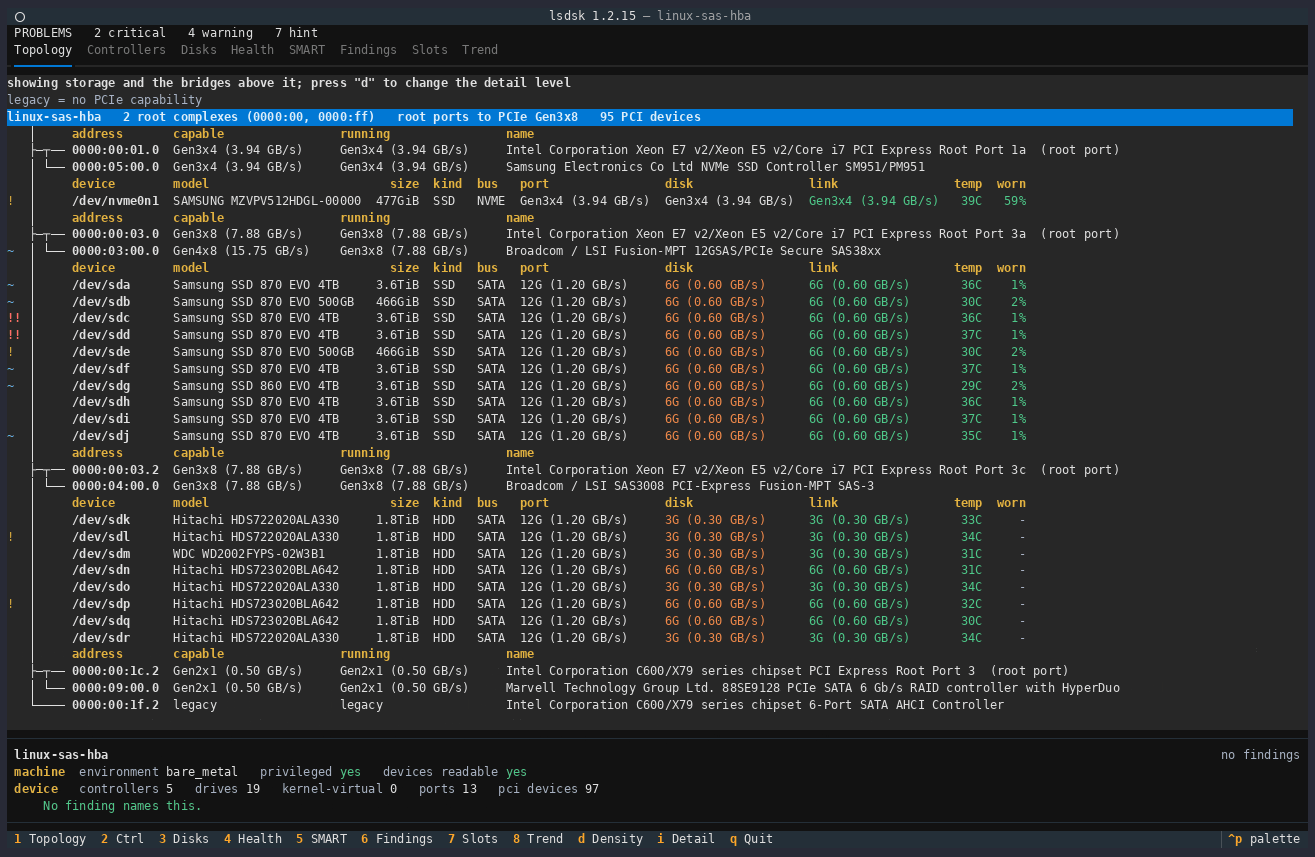The height and width of the screenshot is (857, 1315).
Task: Click the '4 warning' problems count
Action: [220, 33]
